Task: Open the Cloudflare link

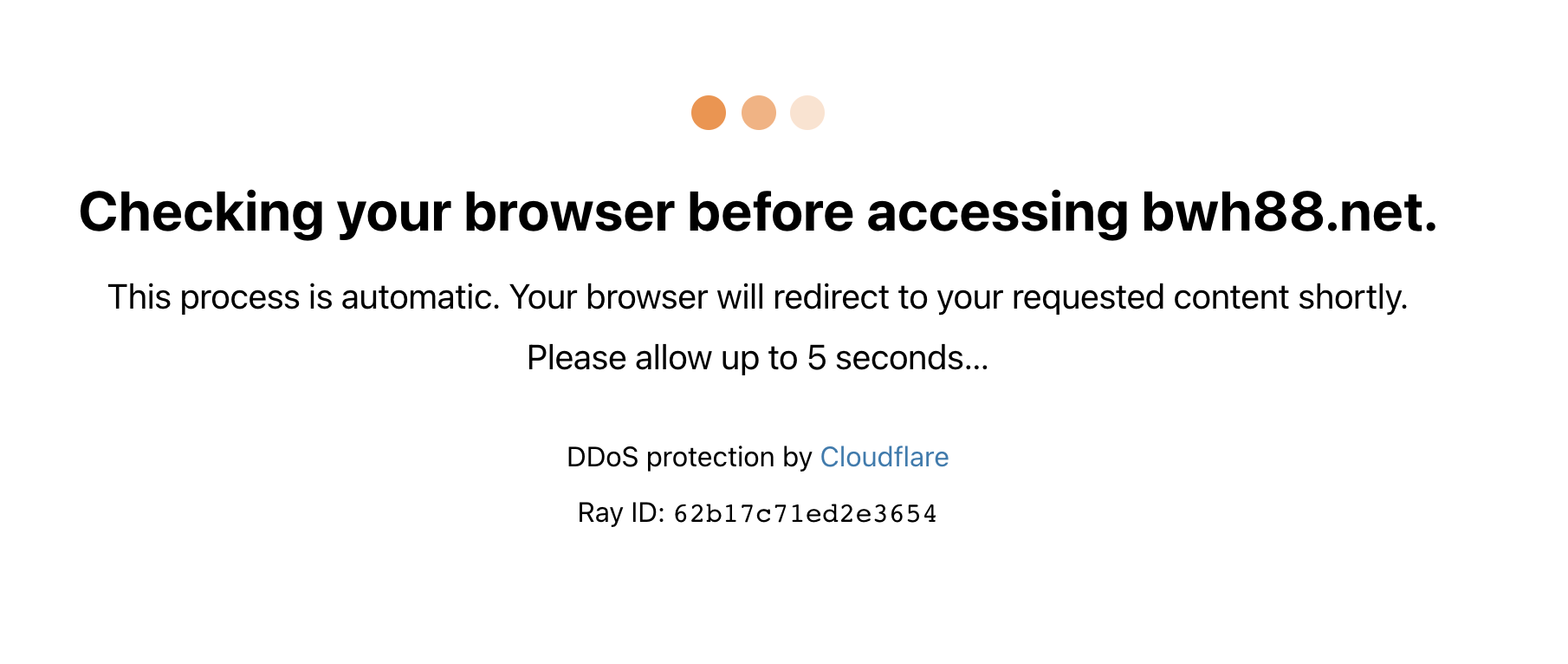Action: click(884, 457)
